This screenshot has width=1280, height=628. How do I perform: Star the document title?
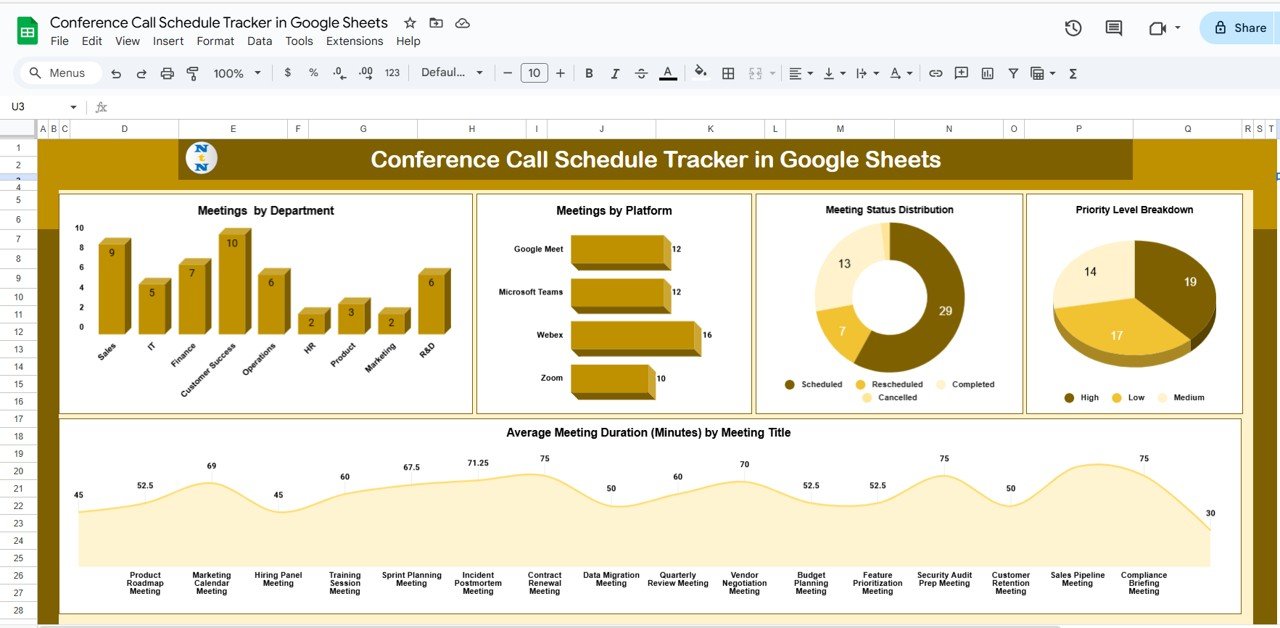click(410, 23)
